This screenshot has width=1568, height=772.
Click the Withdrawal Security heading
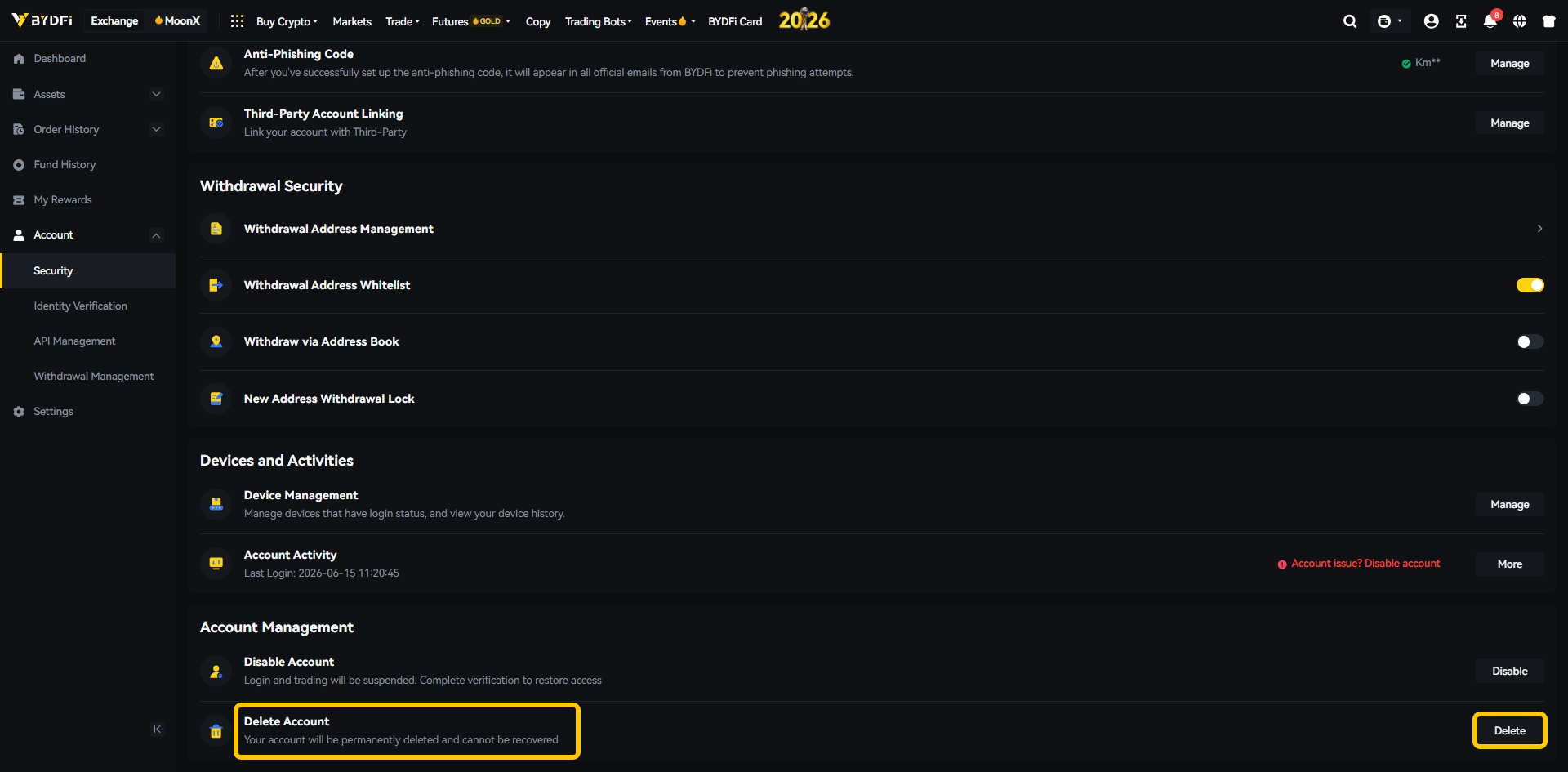271,186
